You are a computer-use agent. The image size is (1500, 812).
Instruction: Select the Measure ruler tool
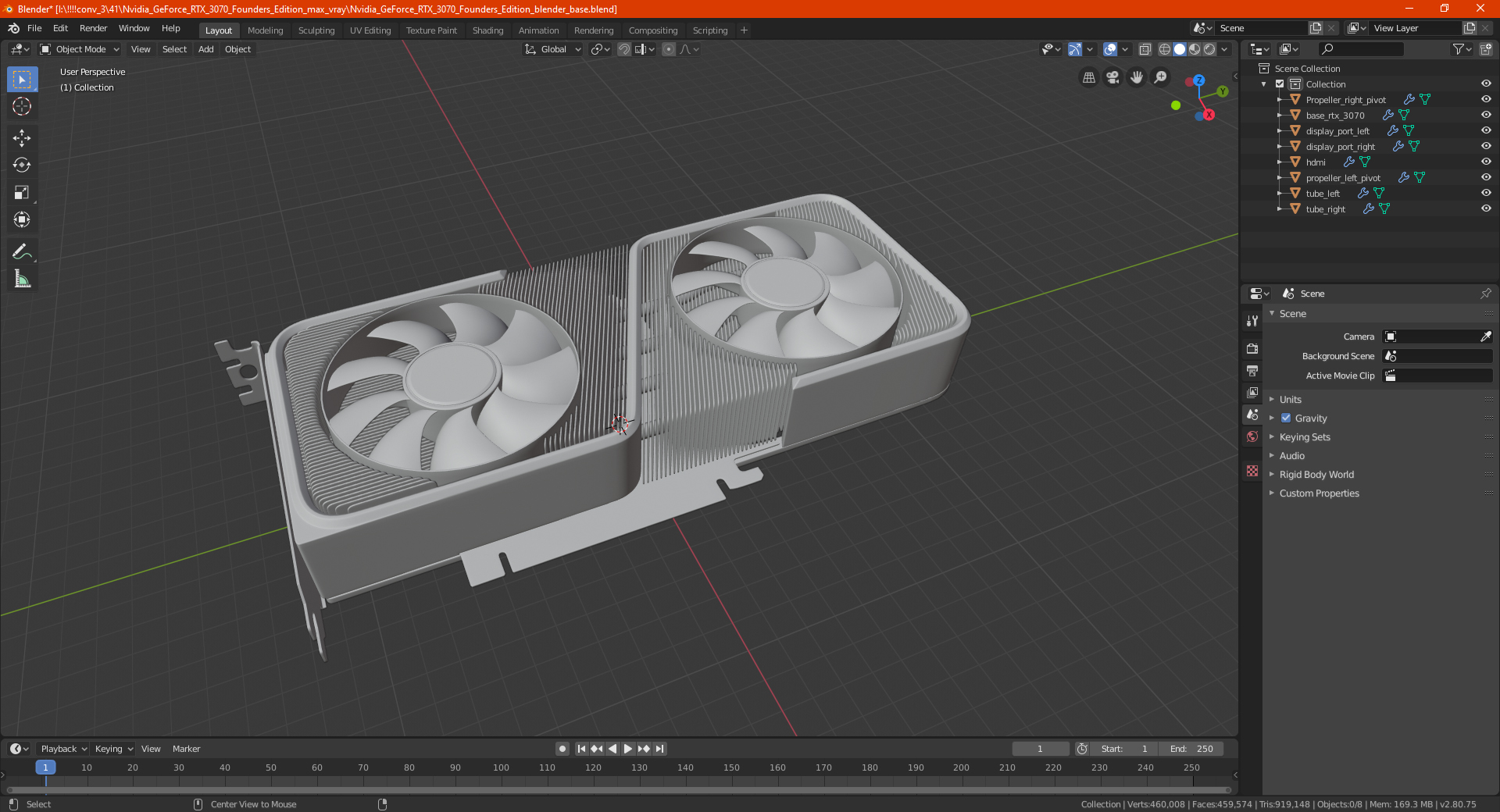coord(22,279)
